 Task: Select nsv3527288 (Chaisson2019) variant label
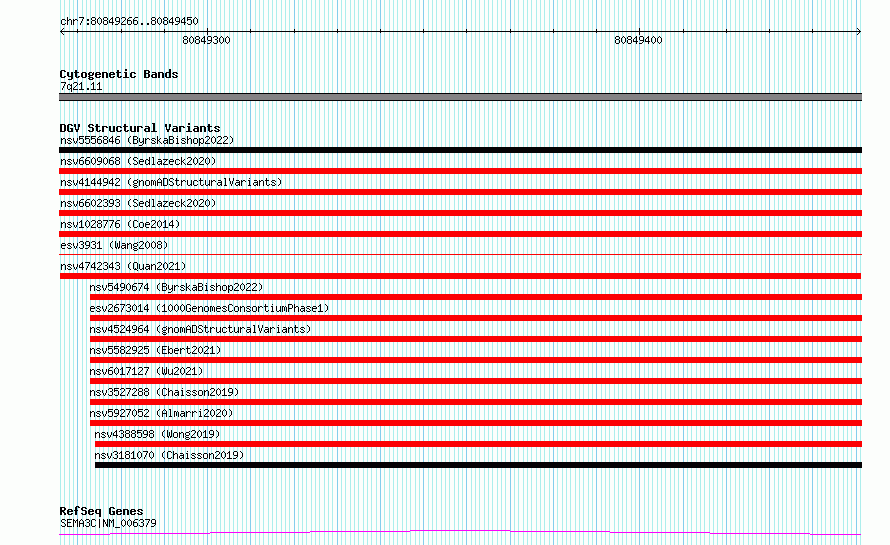[x=164, y=392]
